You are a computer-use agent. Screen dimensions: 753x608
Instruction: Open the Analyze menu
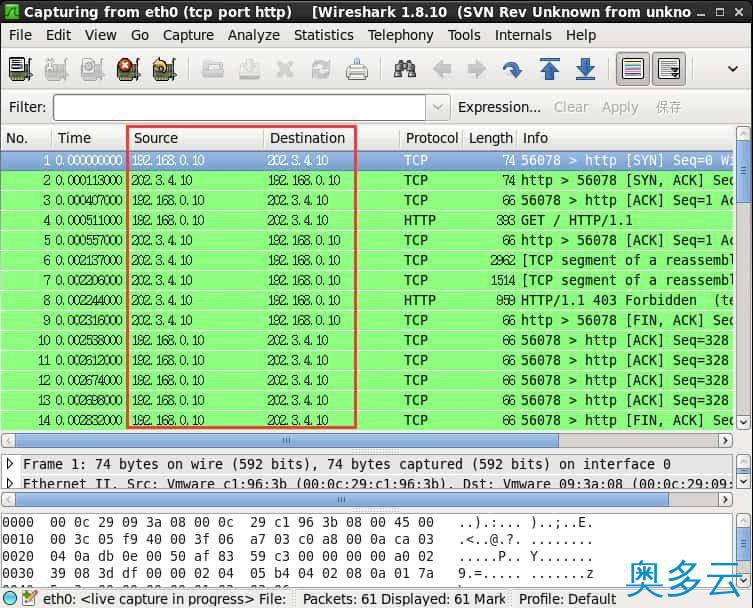[254, 35]
